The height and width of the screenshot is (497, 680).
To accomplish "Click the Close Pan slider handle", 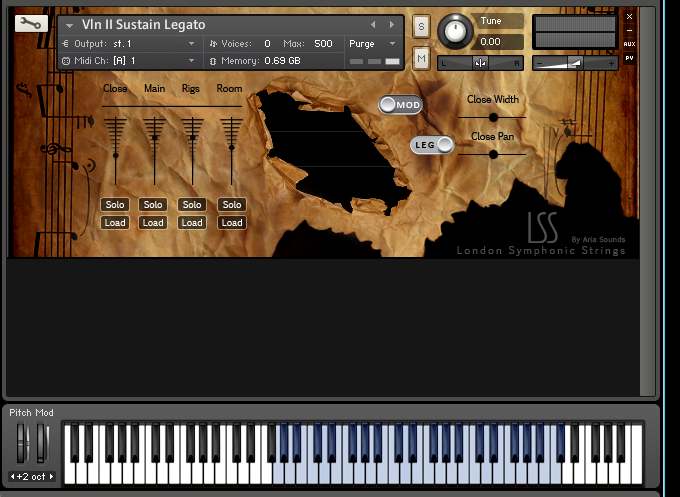I will [x=493, y=154].
